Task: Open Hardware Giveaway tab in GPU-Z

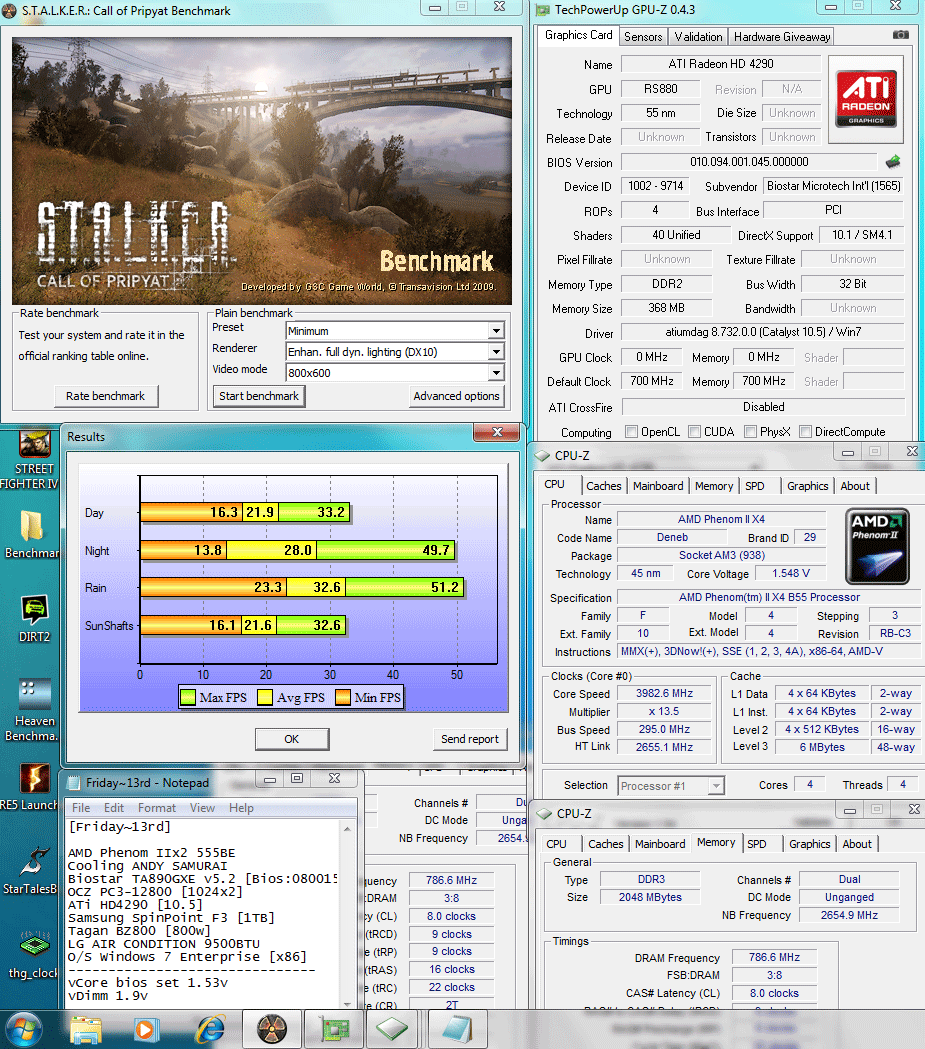Action: pos(782,37)
